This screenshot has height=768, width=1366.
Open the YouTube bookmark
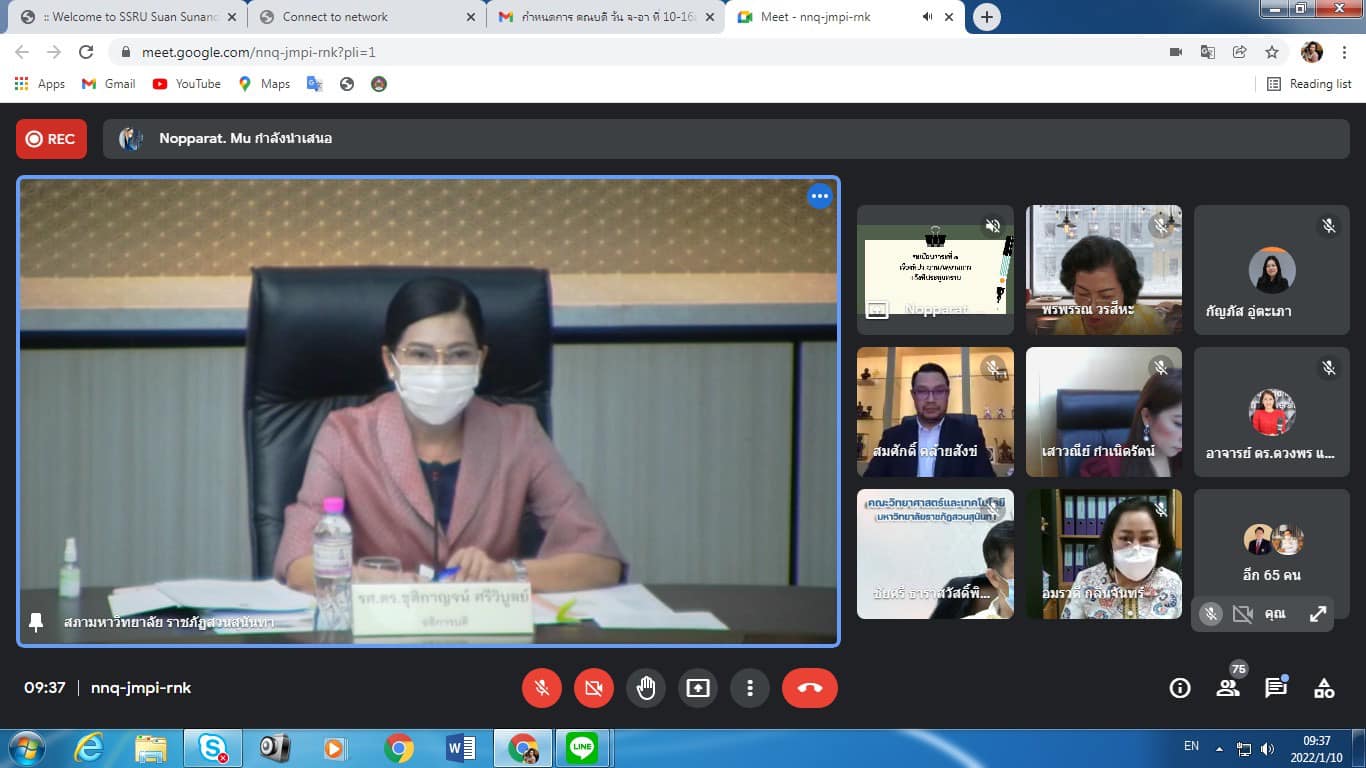pos(187,84)
